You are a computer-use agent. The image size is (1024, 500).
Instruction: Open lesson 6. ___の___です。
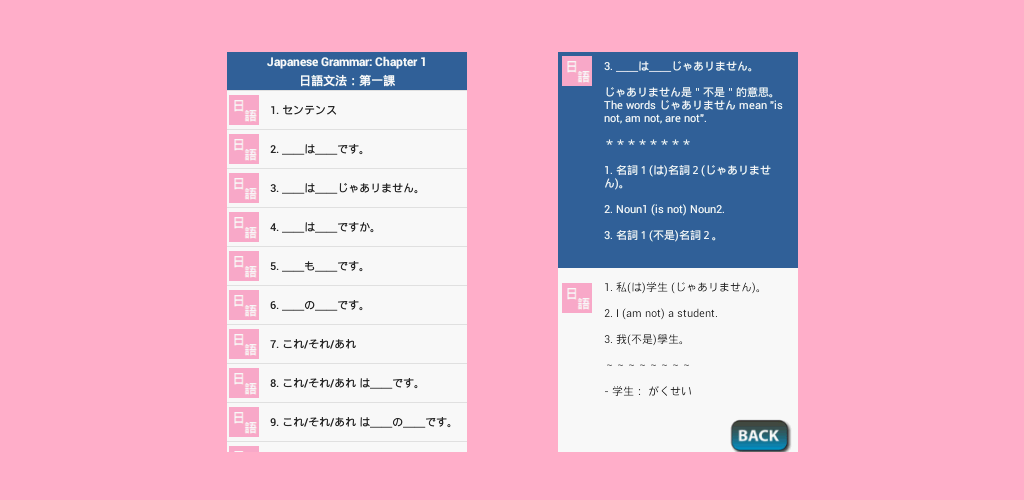317,305
